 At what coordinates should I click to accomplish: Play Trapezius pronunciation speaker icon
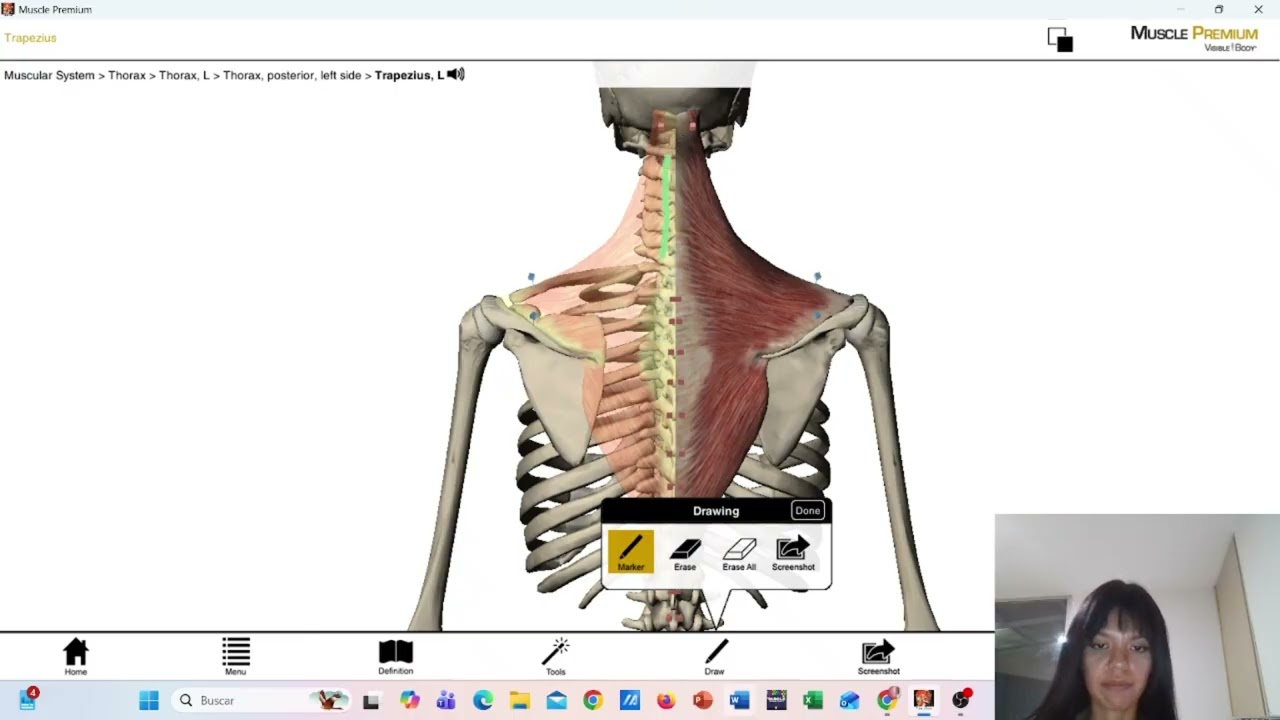(x=456, y=75)
